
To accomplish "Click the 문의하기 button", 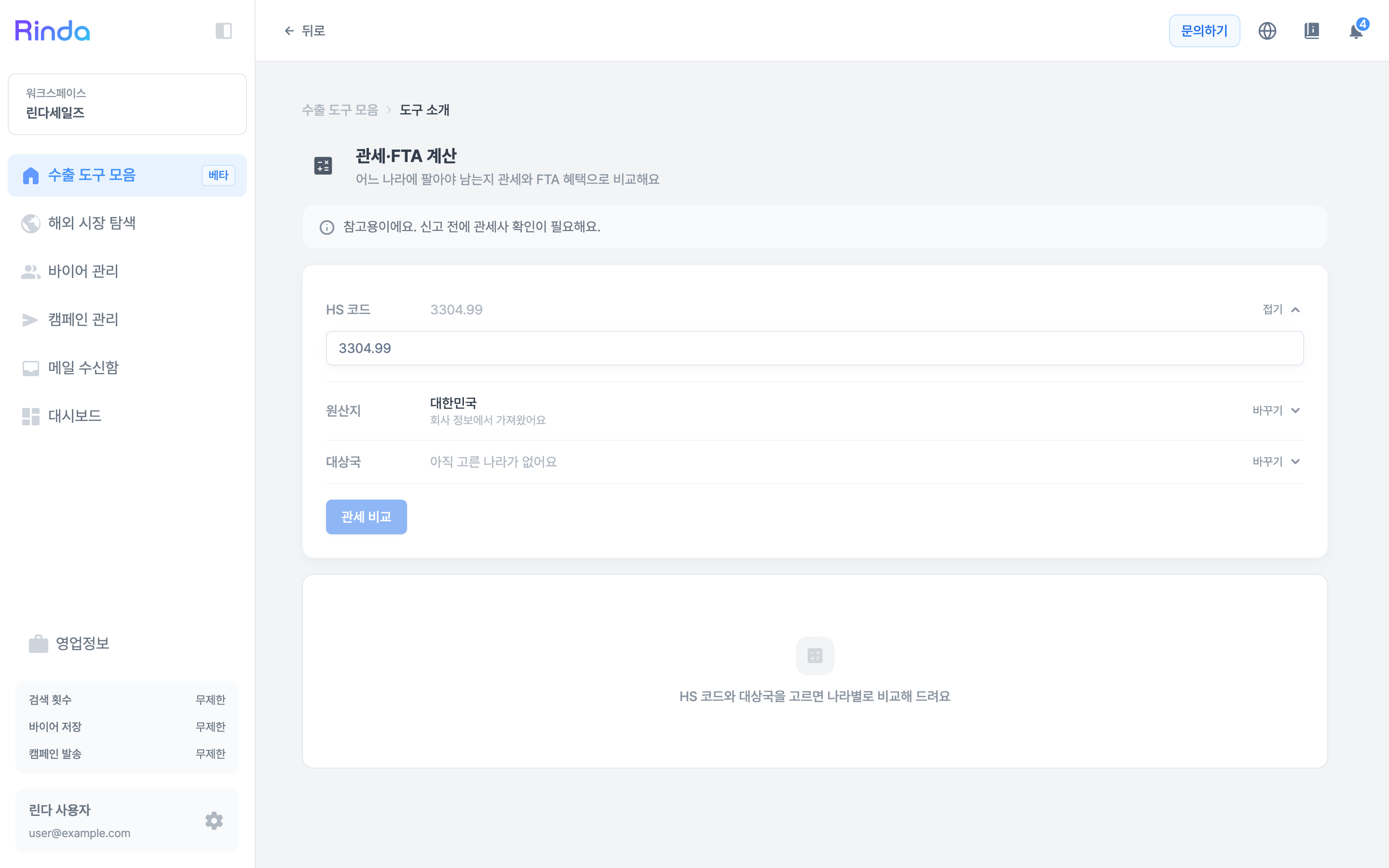I will (1204, 30).
